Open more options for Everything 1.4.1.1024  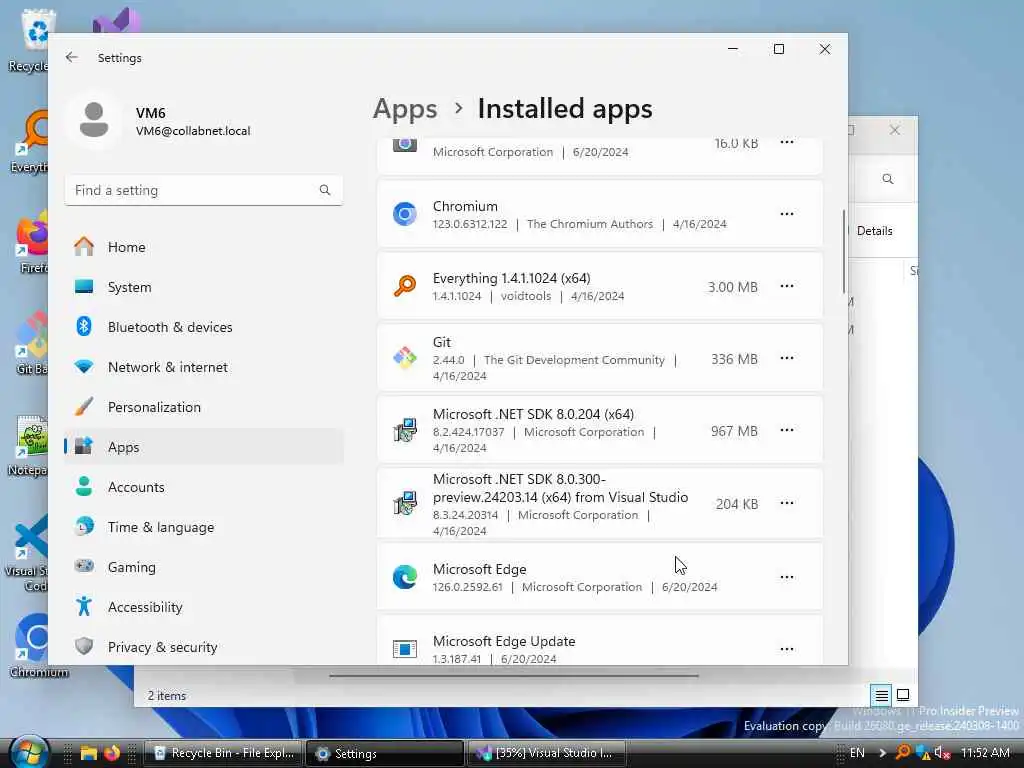(x=787, y=286)
